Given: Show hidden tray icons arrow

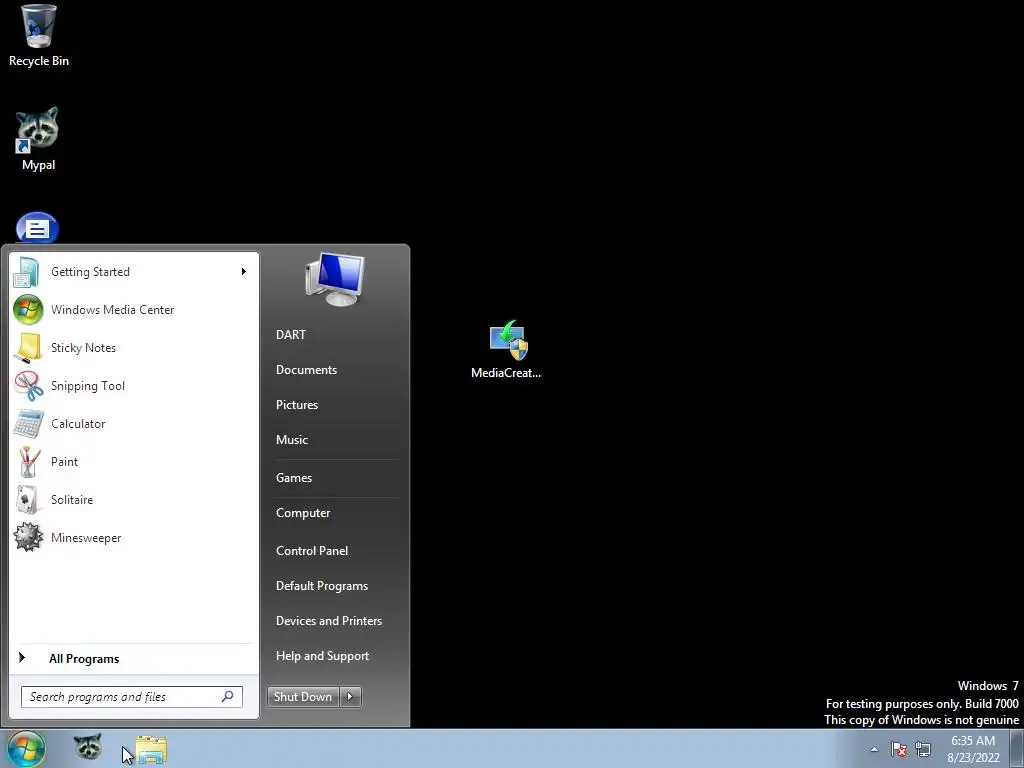Looking at the screenshot, I should point(874,749).
